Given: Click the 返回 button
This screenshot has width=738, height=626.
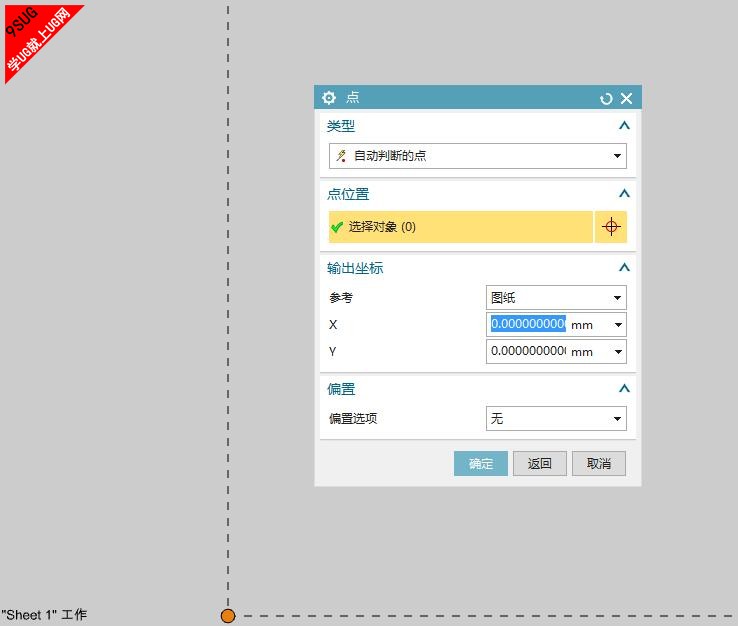Looking at the screenshot, I should 539,464.
